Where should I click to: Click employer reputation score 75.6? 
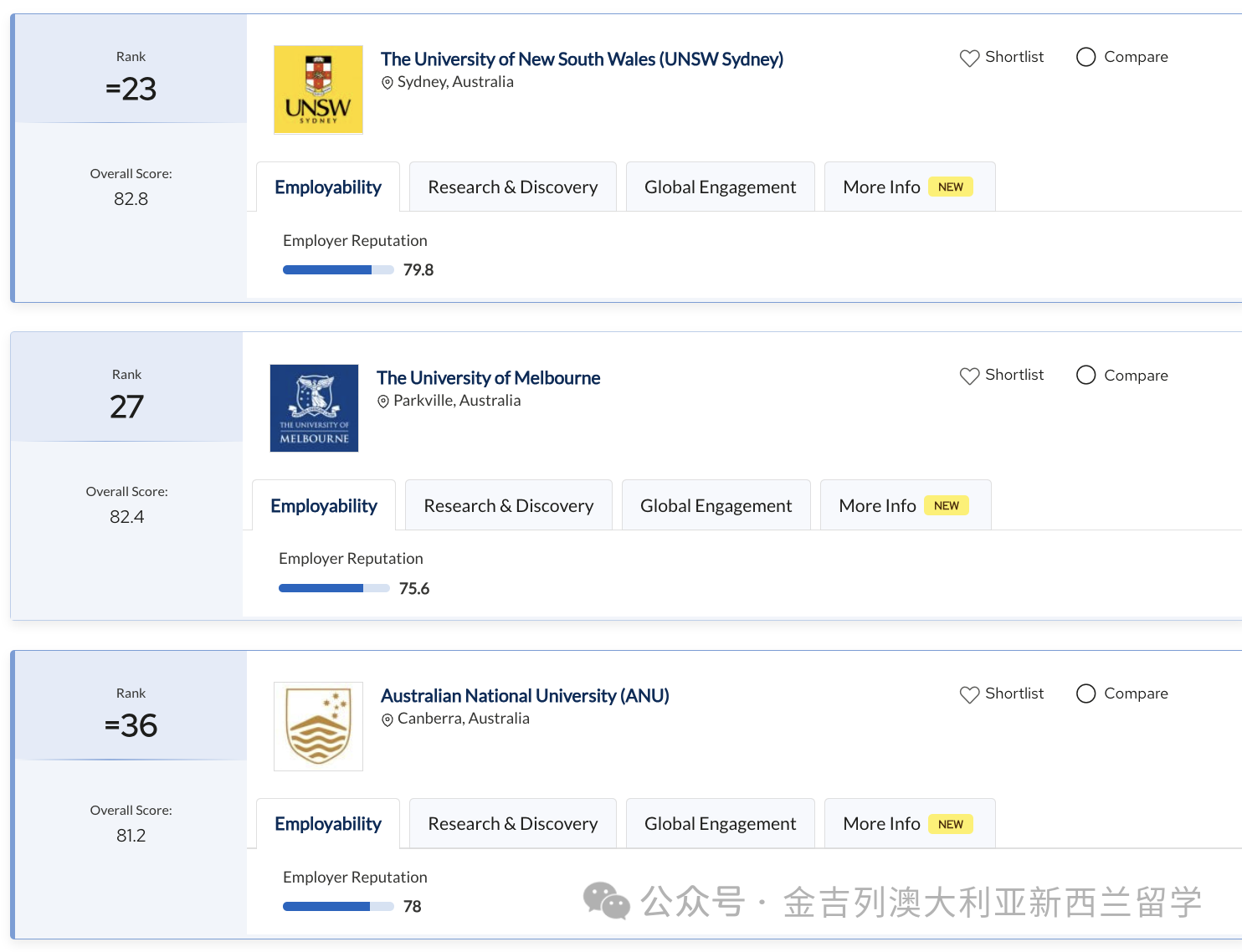[x=414, y=589]
